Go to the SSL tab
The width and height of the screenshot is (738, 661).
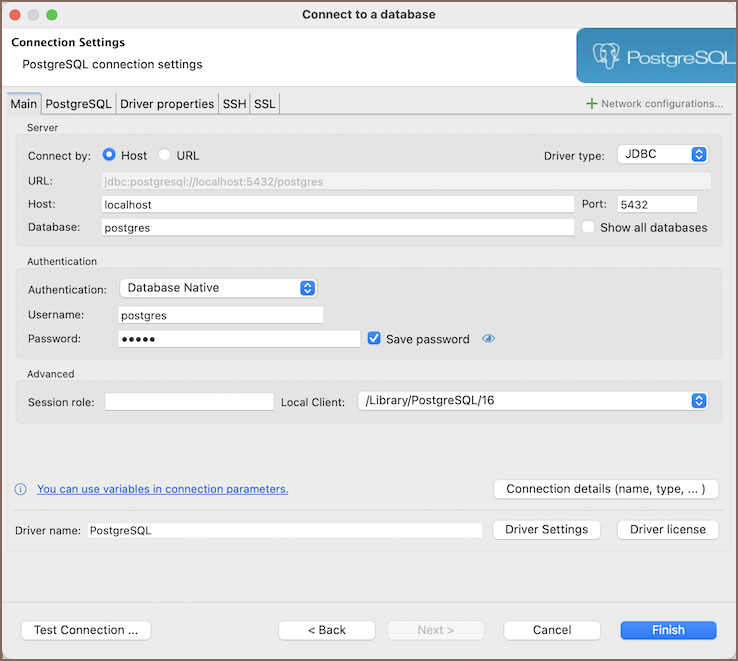(x=264, y=104)
